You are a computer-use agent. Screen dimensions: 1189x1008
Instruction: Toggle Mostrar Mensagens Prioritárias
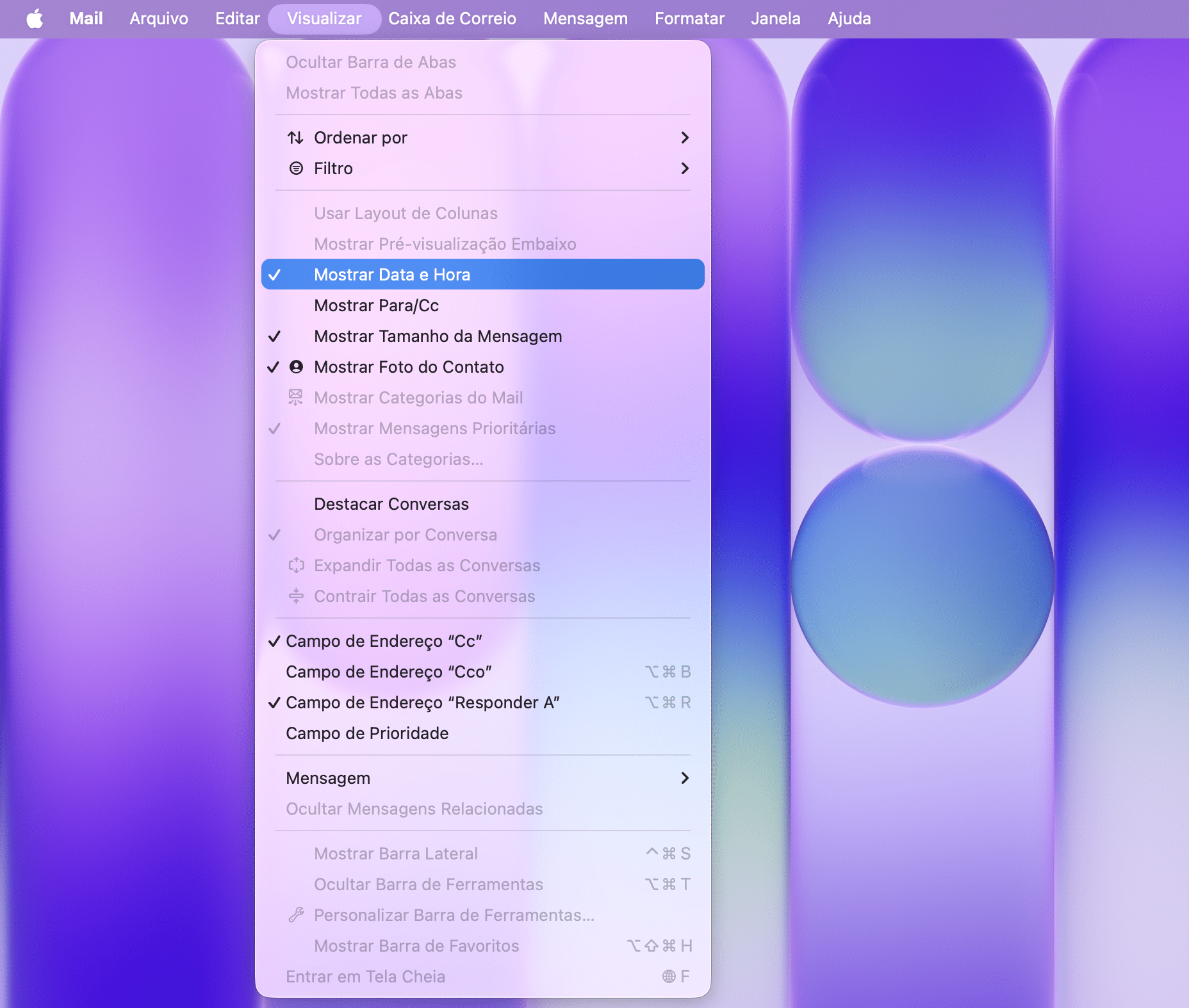click(483, 428)
